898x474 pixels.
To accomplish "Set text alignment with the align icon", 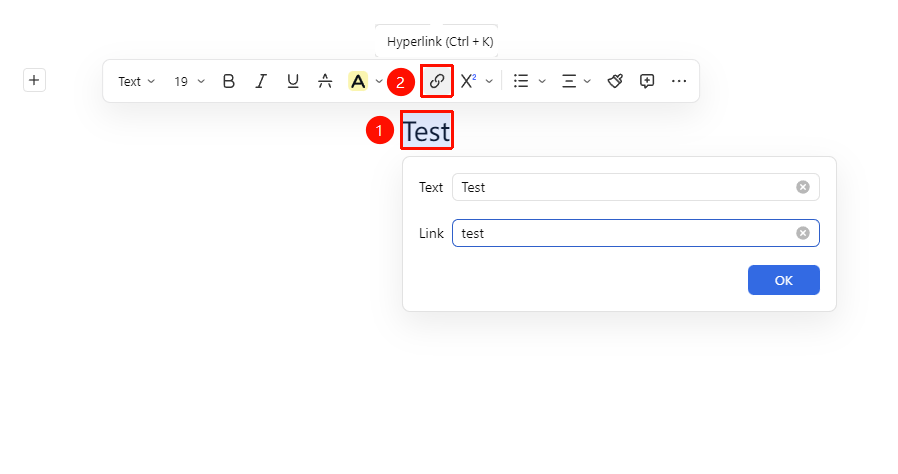I will 569,81.
